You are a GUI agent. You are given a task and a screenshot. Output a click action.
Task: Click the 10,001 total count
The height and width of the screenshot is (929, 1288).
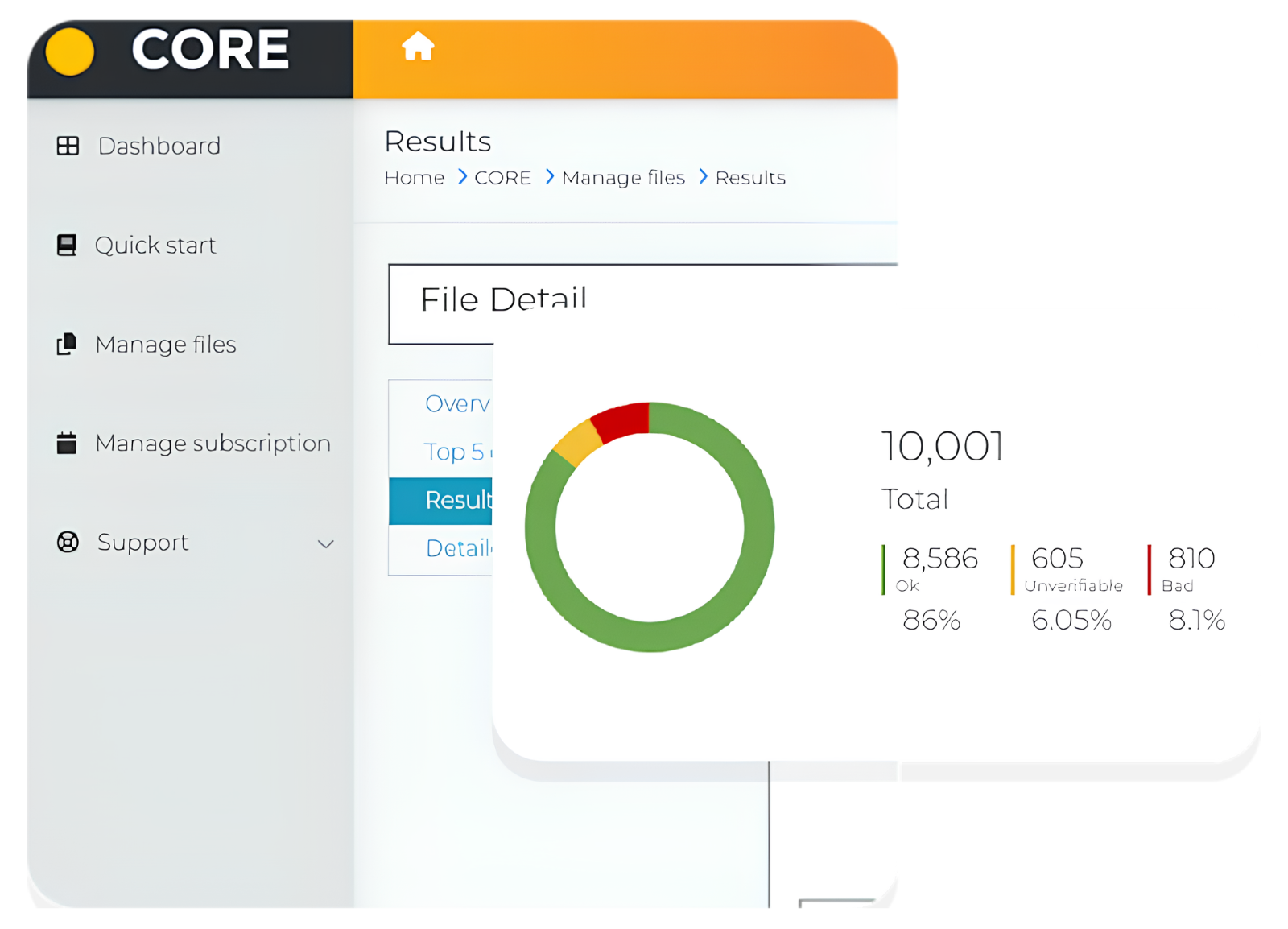(x=943, y=446)
